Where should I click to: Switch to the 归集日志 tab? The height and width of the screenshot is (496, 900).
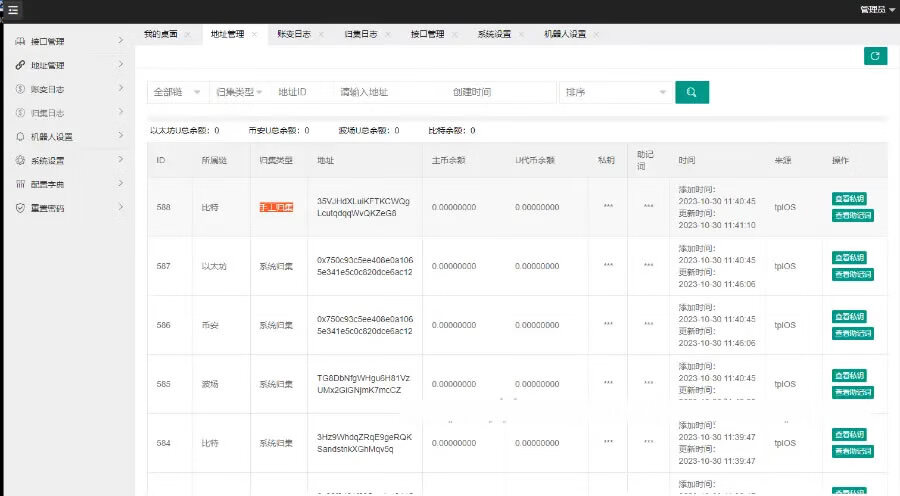(360, 34)
